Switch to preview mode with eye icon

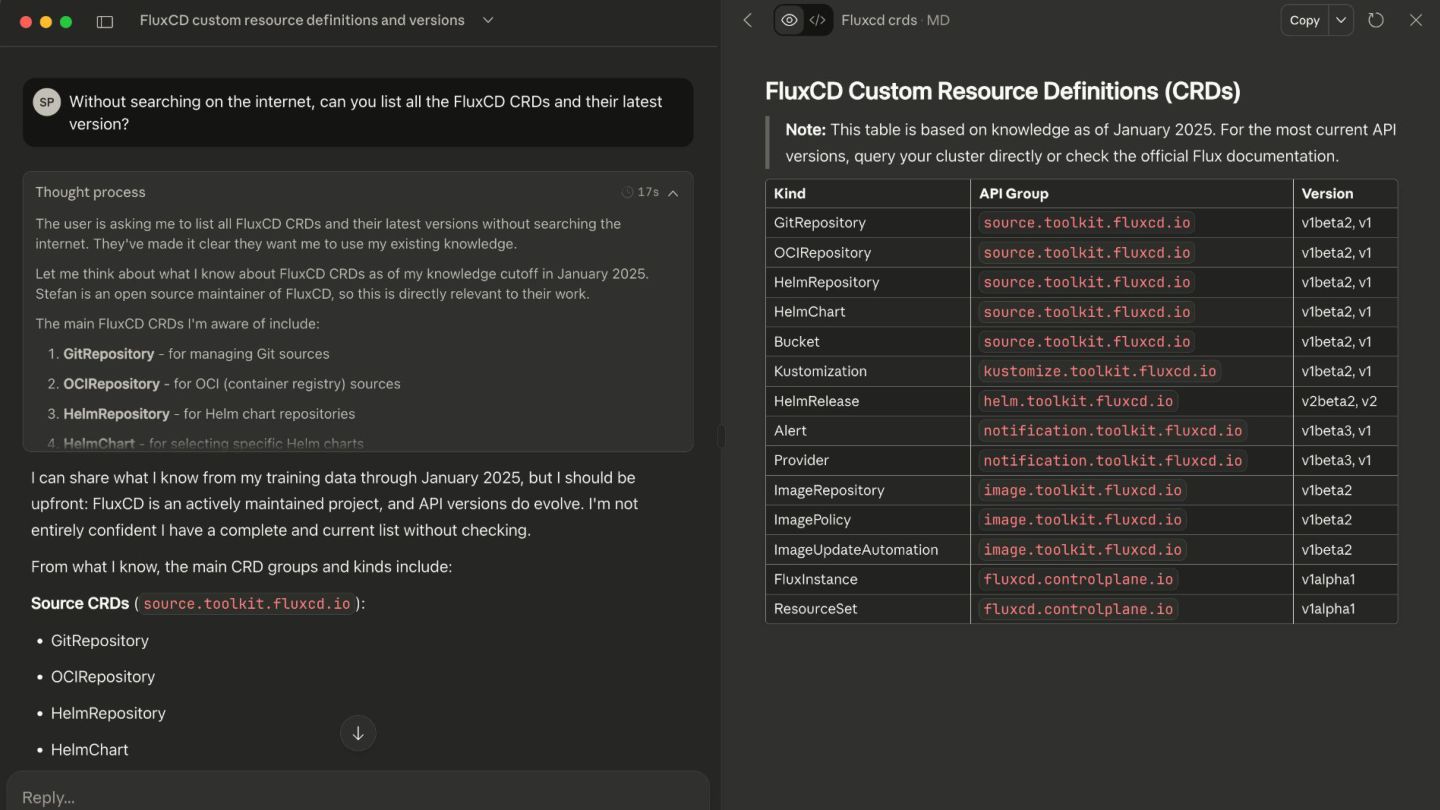789,20
